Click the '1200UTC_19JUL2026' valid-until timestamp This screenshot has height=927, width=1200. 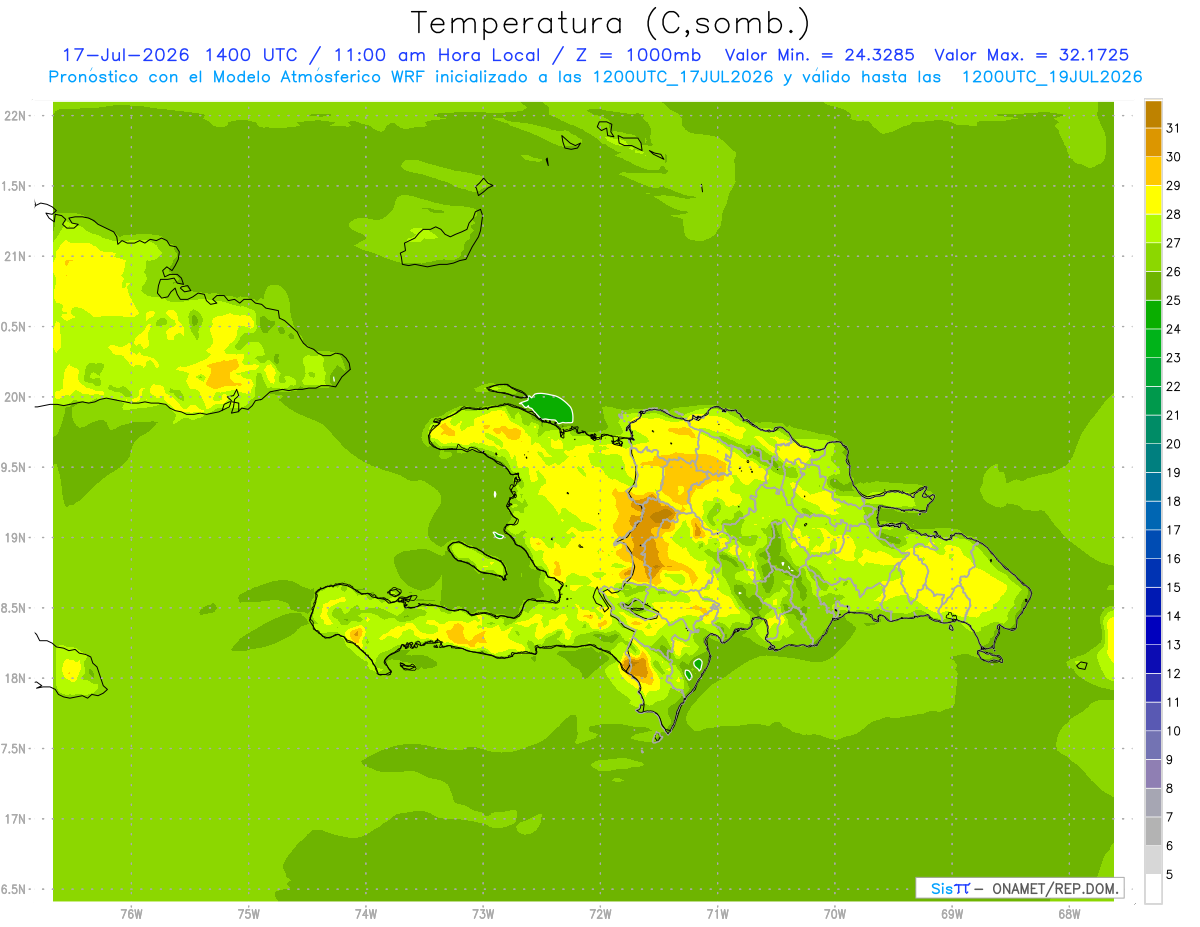[x=1051, y=77]
